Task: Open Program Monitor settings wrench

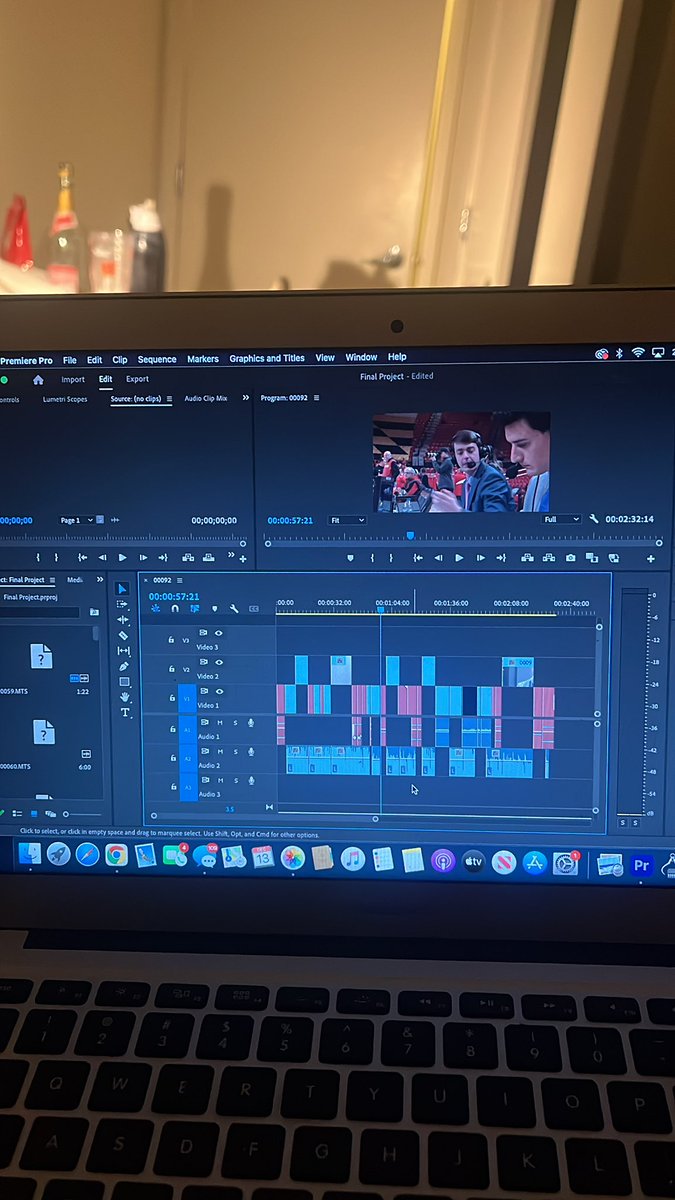Action: click(x=594, y=519)
